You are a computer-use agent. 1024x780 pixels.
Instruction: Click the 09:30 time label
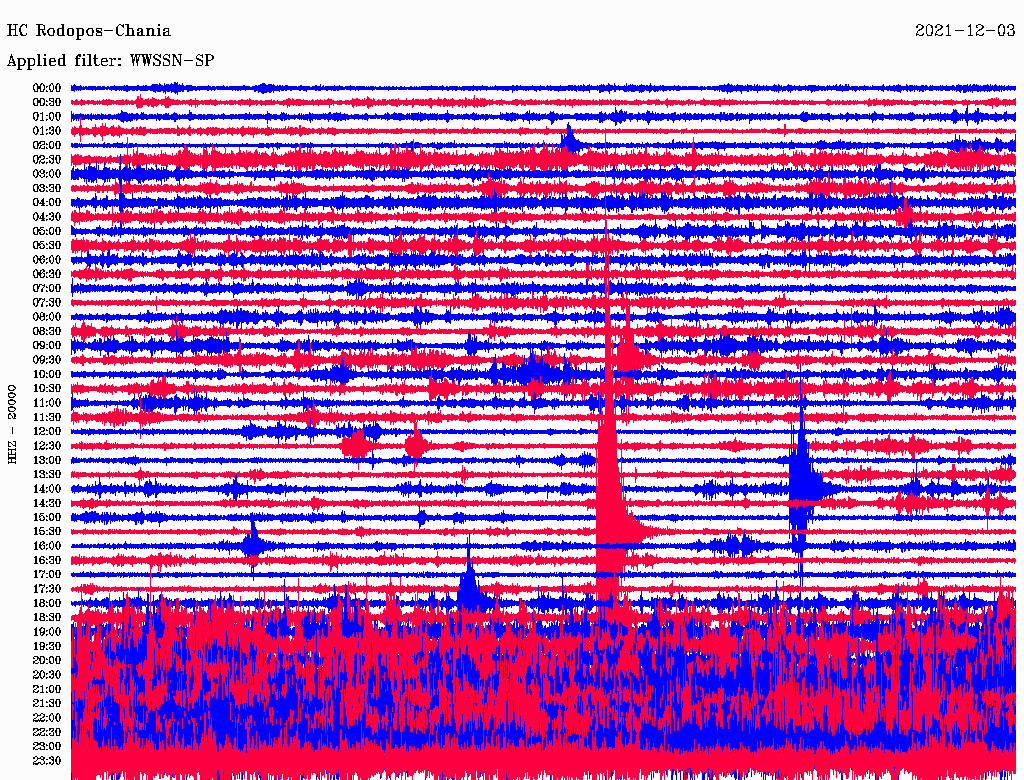coord(47,360)
